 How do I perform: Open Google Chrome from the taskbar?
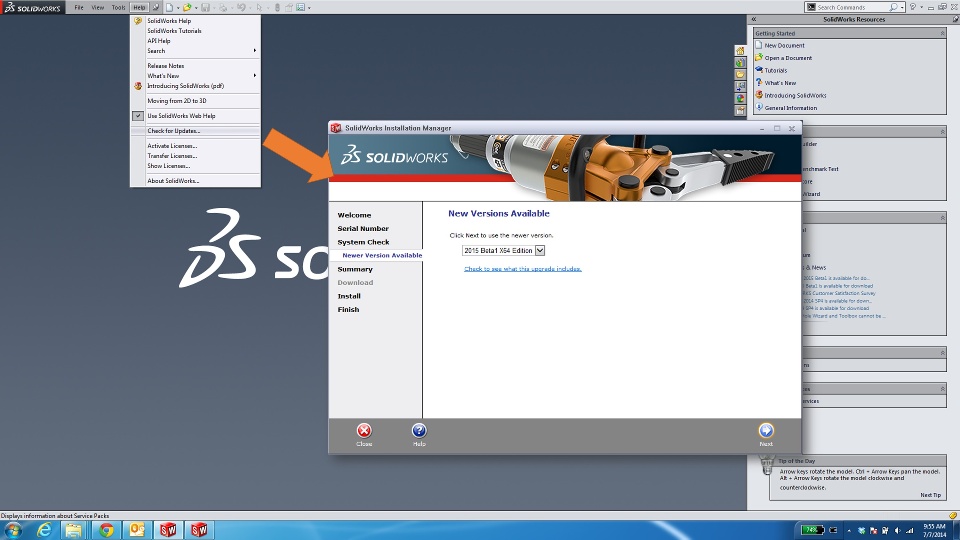(106, 530)
